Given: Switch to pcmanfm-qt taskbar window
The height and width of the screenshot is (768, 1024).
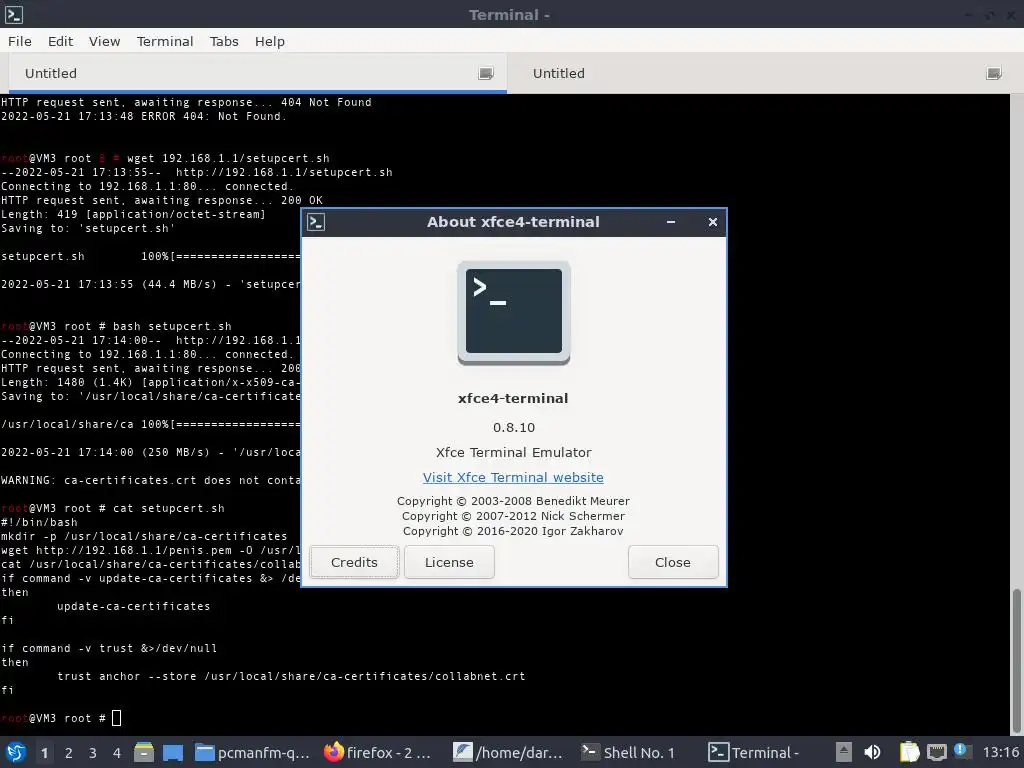Looking at the screenshot, I should 253,752.
